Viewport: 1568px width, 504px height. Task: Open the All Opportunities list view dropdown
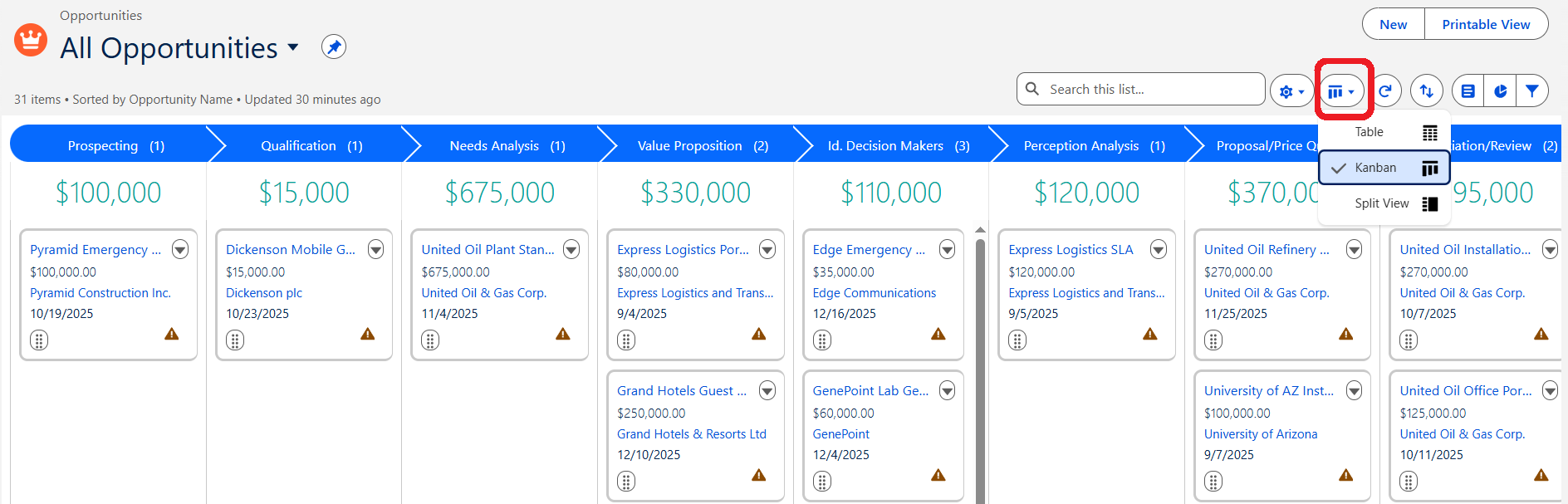pos(293,47)
